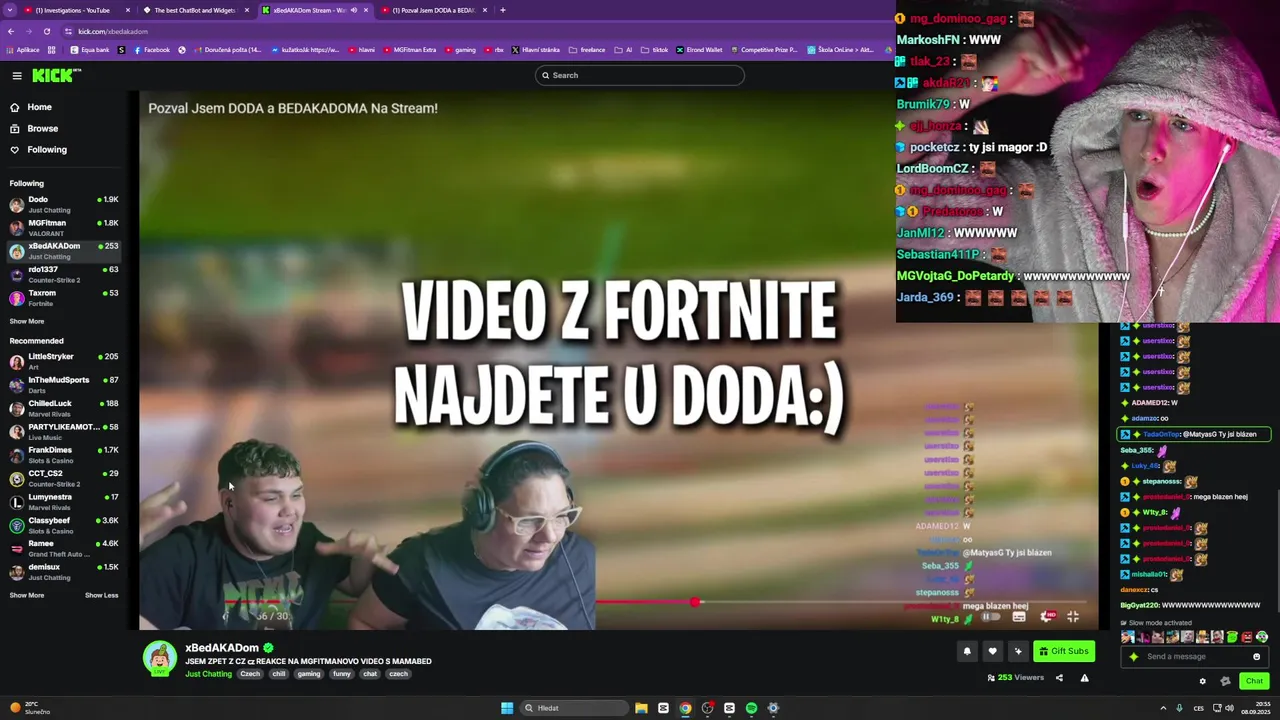
Task: Open the MGFitman Extra bookmark
Action: tap(411, 50)
